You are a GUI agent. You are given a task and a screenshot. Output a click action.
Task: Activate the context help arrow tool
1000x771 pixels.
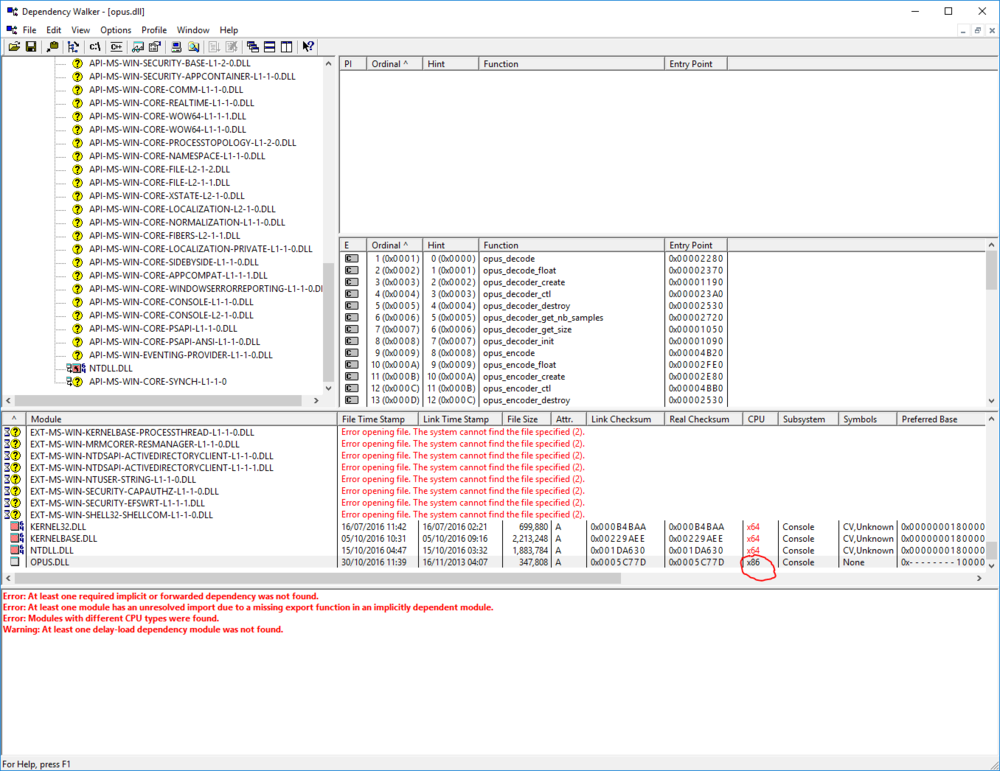pos(308,46)
